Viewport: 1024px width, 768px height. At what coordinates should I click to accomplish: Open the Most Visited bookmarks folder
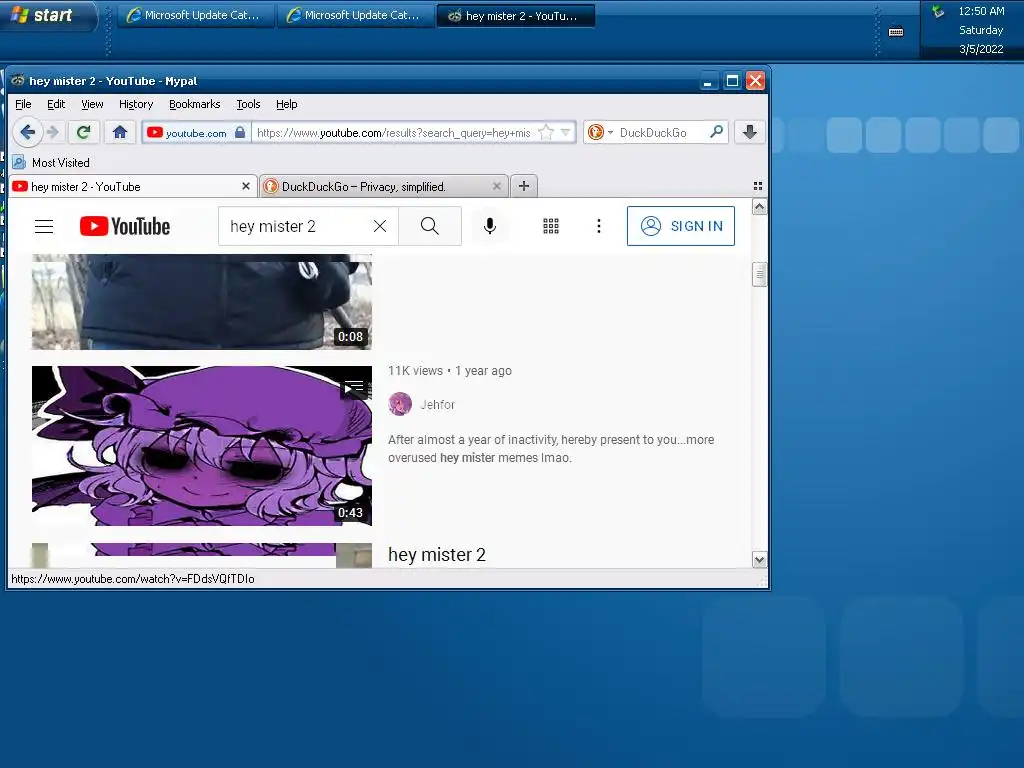[x=51, y=163]
